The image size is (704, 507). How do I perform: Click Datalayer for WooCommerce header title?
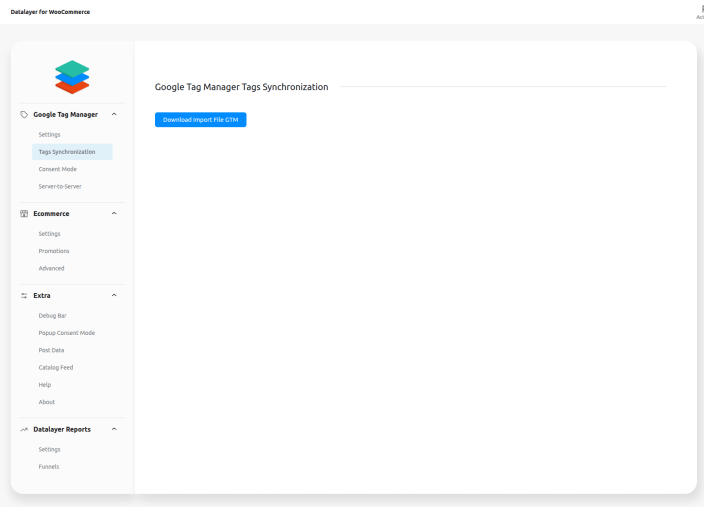[x=50, y=12]
